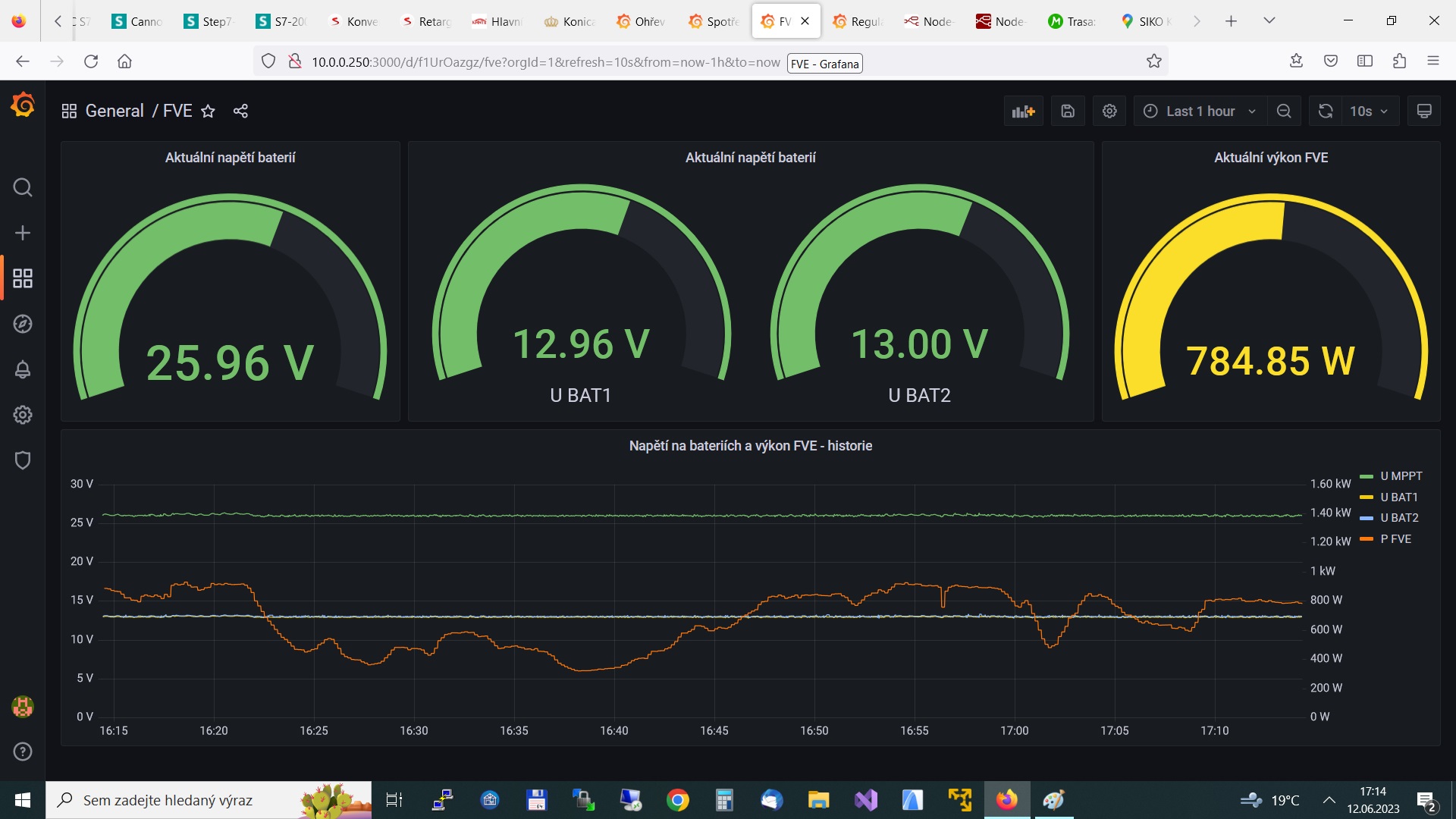1456x819 pixels.
Task: Open the Last 1 hour time picker
Action: pos(1200,111)
